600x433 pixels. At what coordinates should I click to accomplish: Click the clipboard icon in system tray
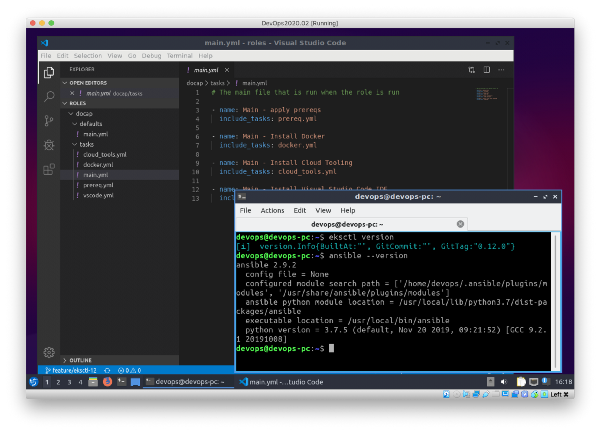coord(521,381)
